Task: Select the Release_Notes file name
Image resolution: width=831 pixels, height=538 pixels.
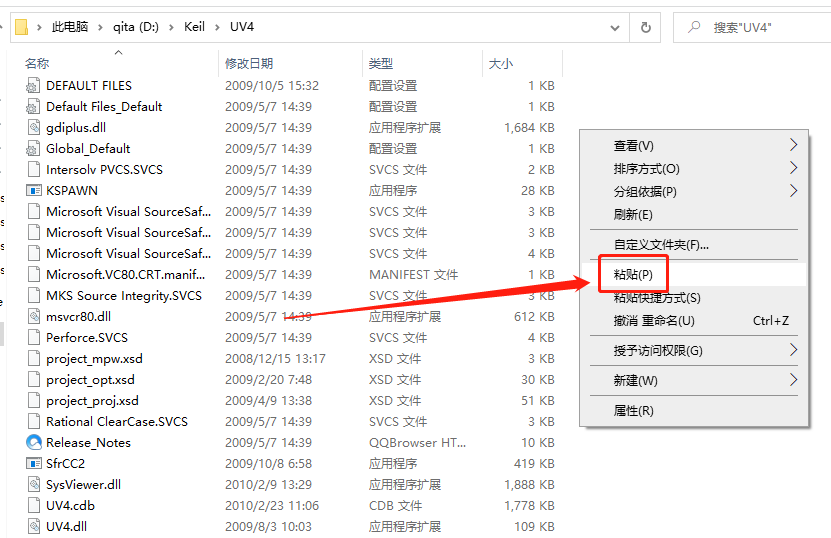Action: (89, 443)
